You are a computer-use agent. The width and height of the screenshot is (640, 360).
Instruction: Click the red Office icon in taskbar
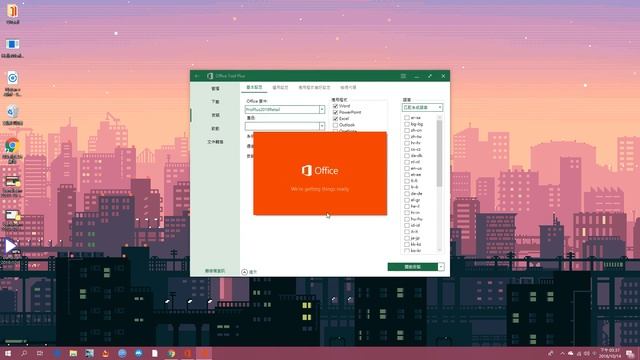tap(187, 353)
